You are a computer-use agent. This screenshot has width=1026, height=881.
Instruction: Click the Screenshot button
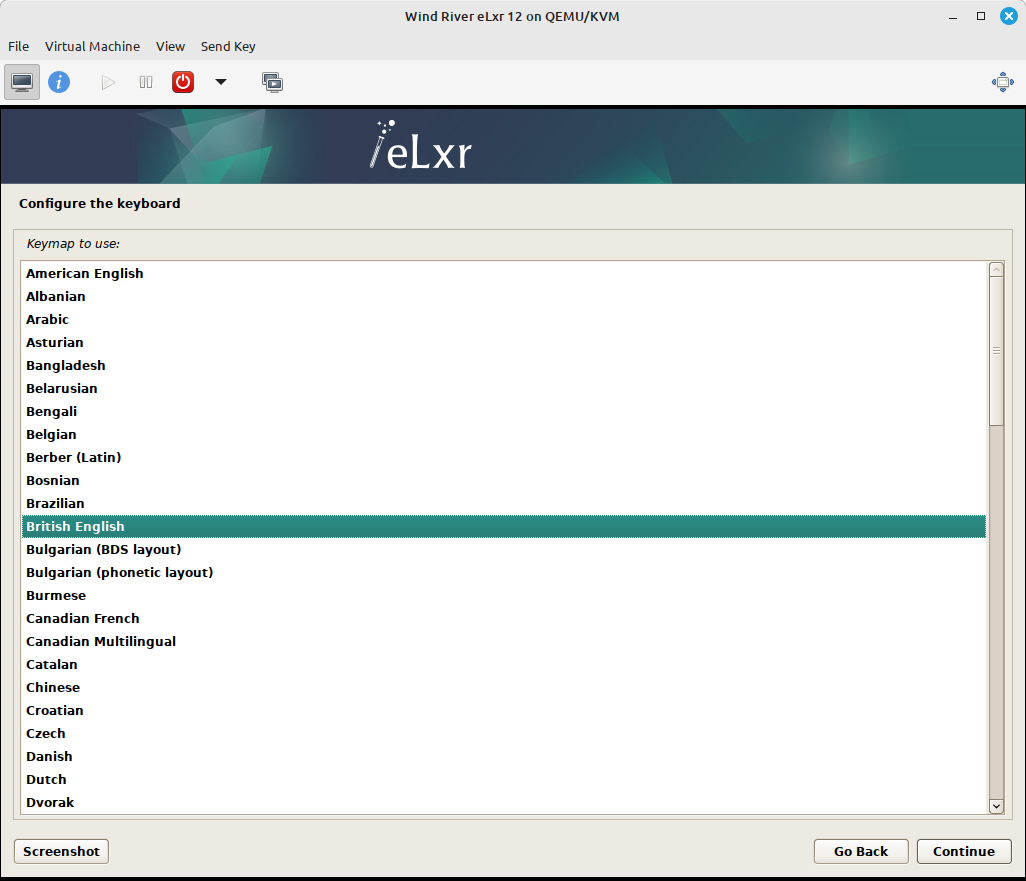[x=60, y=851]
